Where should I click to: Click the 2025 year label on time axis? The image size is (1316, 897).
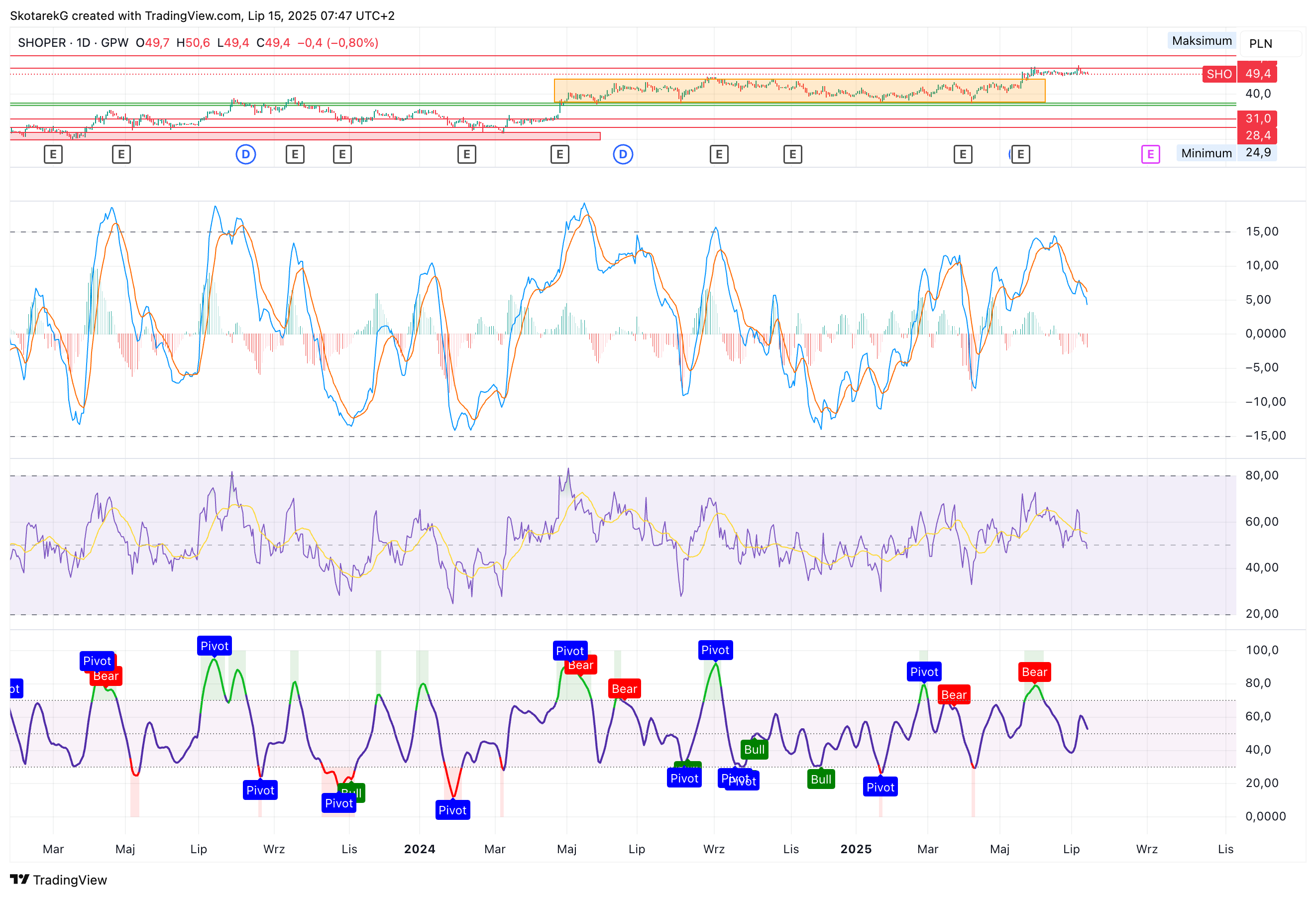(x=856, y=849)
